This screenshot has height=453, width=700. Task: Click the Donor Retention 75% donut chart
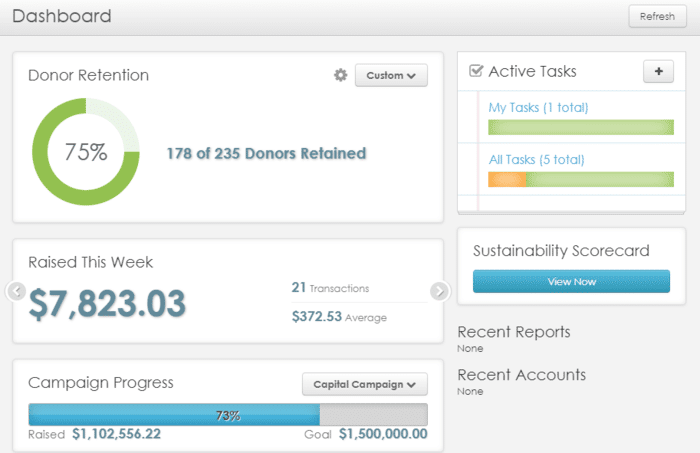(x=86, y=152)
